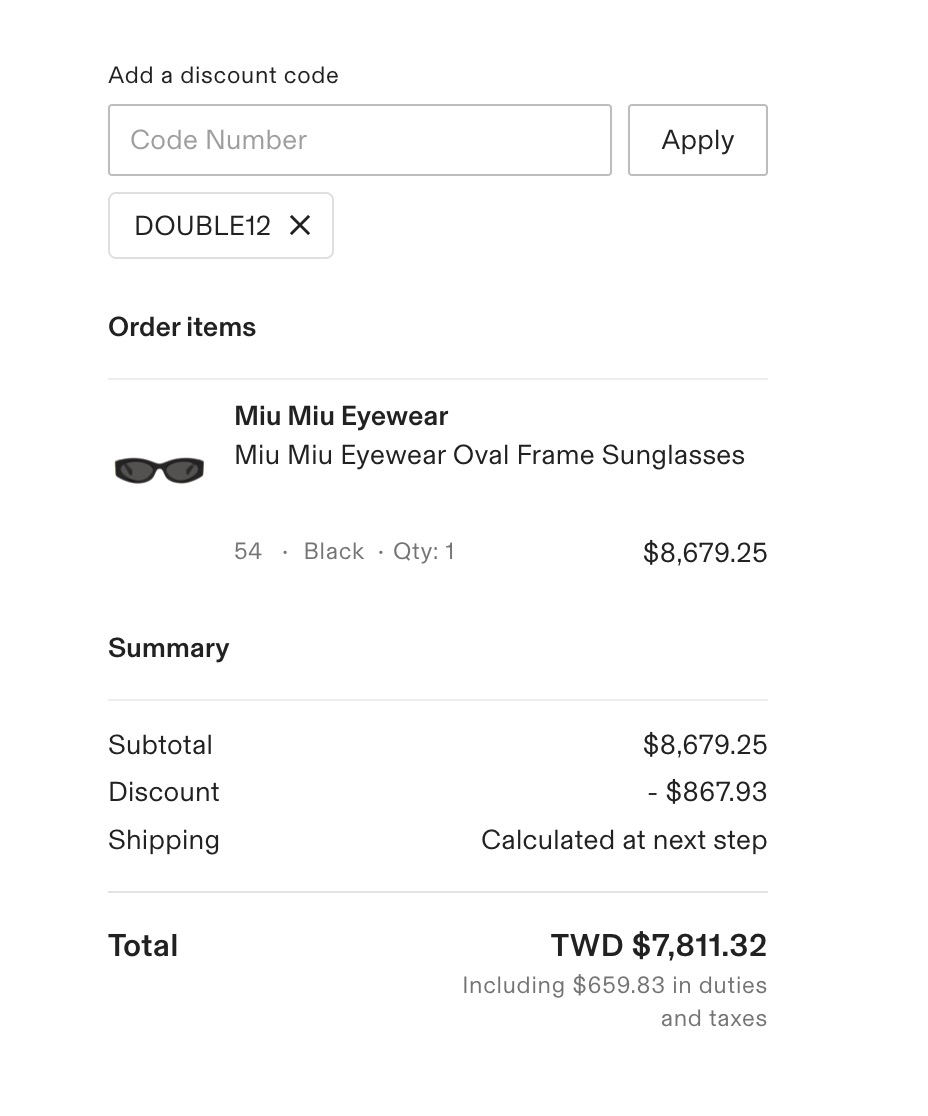Click the Add a discount code label
928x1116 pixels.
[223, 75]
